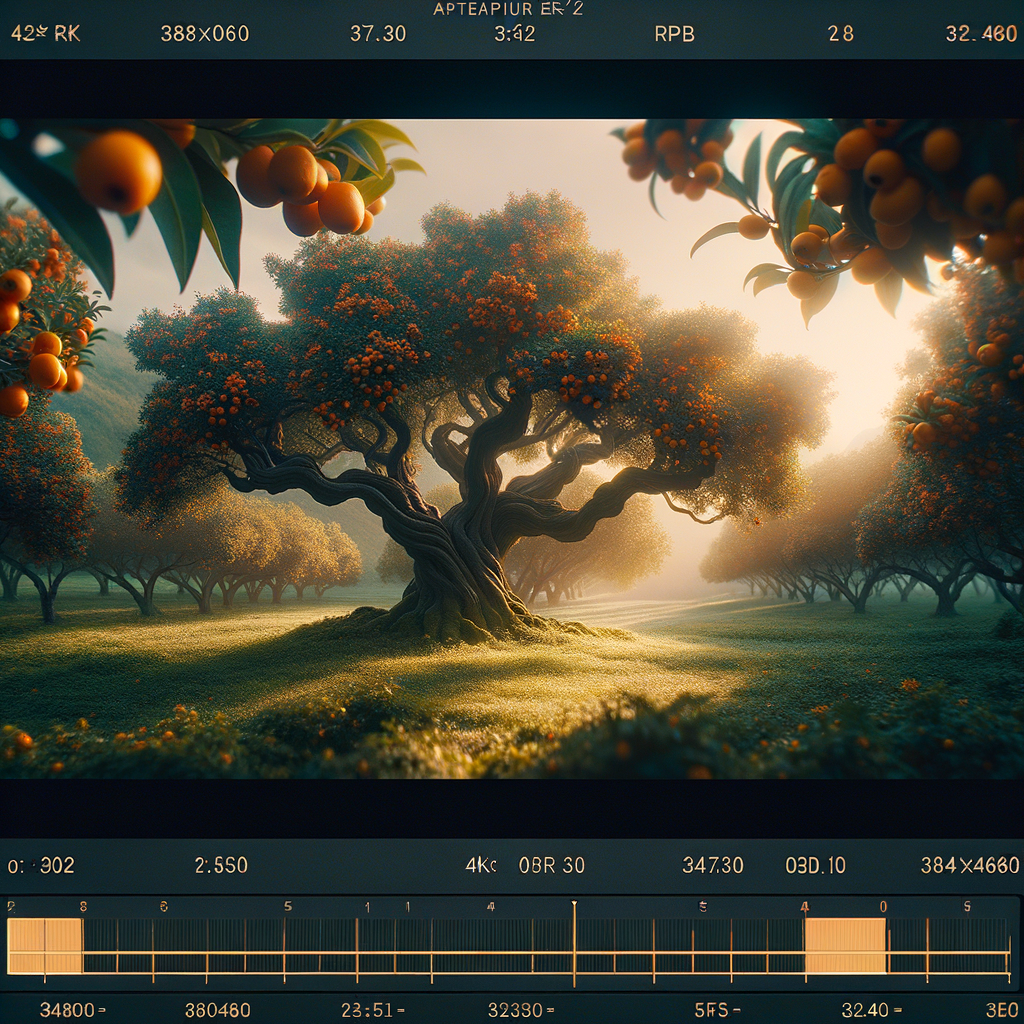Click the 37.30 value in top bar

377,33
